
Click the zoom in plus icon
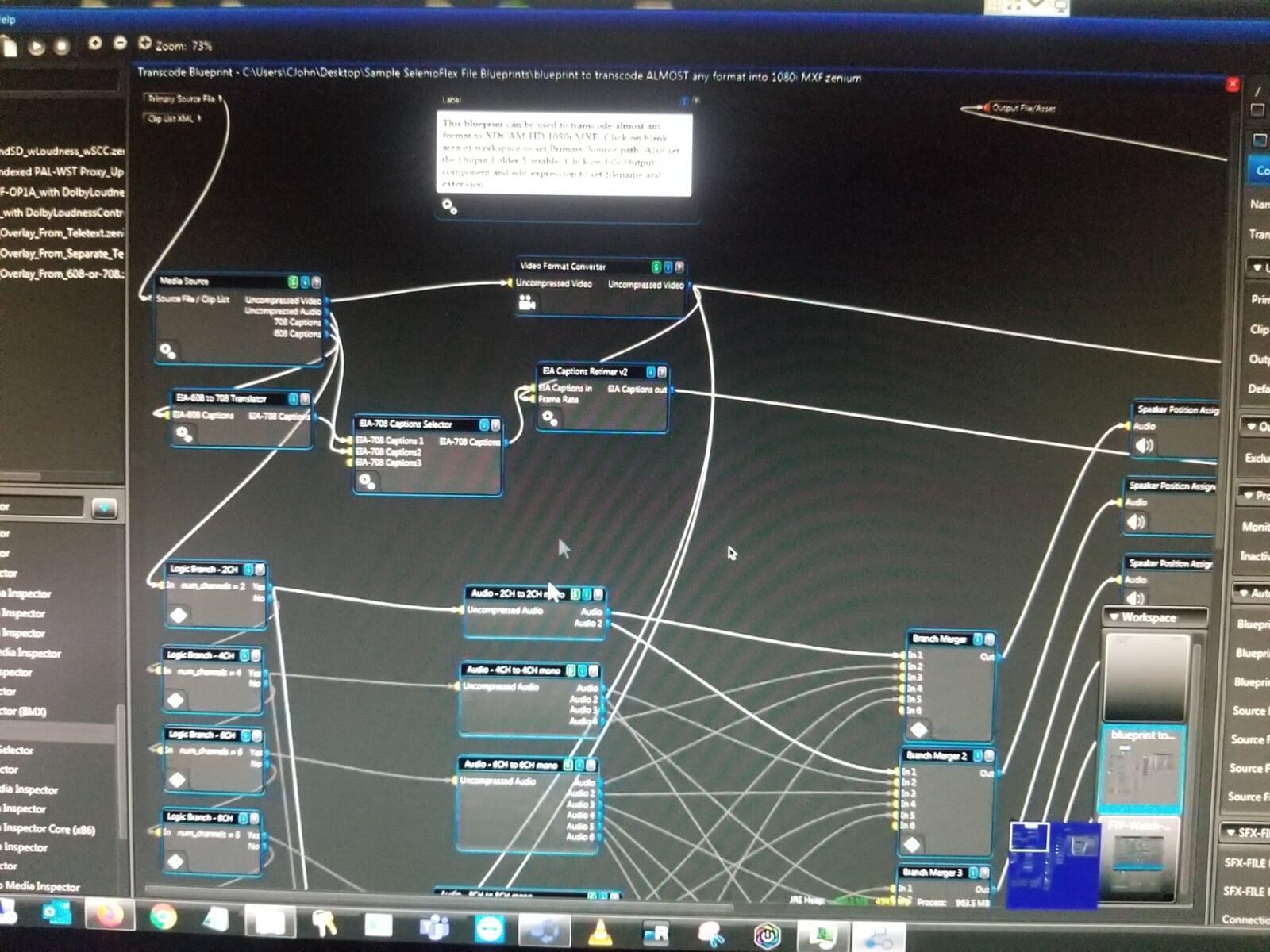[94, 43]
